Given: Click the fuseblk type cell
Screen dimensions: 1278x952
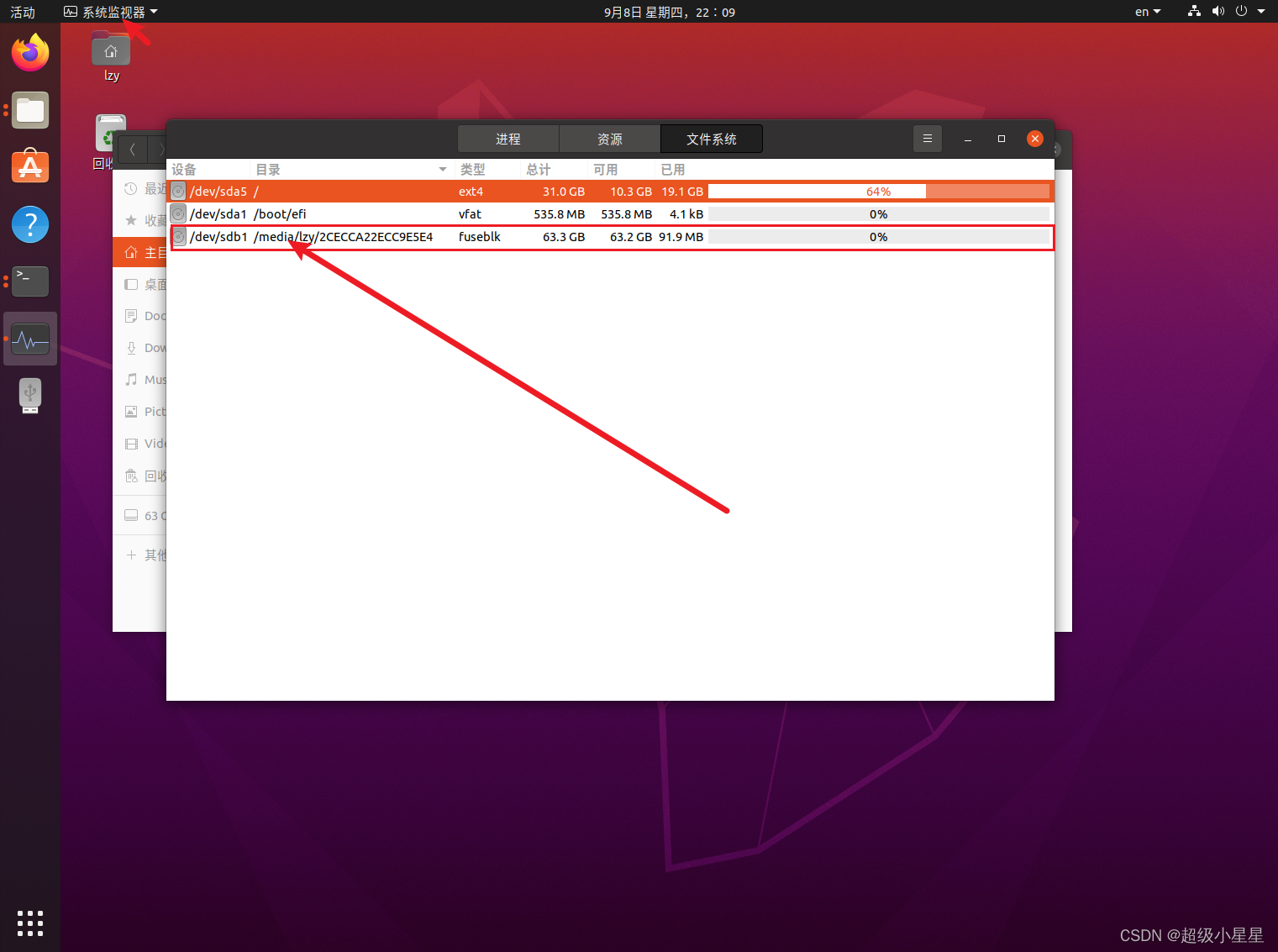Looking at the screenshot, I should (480, 237).
